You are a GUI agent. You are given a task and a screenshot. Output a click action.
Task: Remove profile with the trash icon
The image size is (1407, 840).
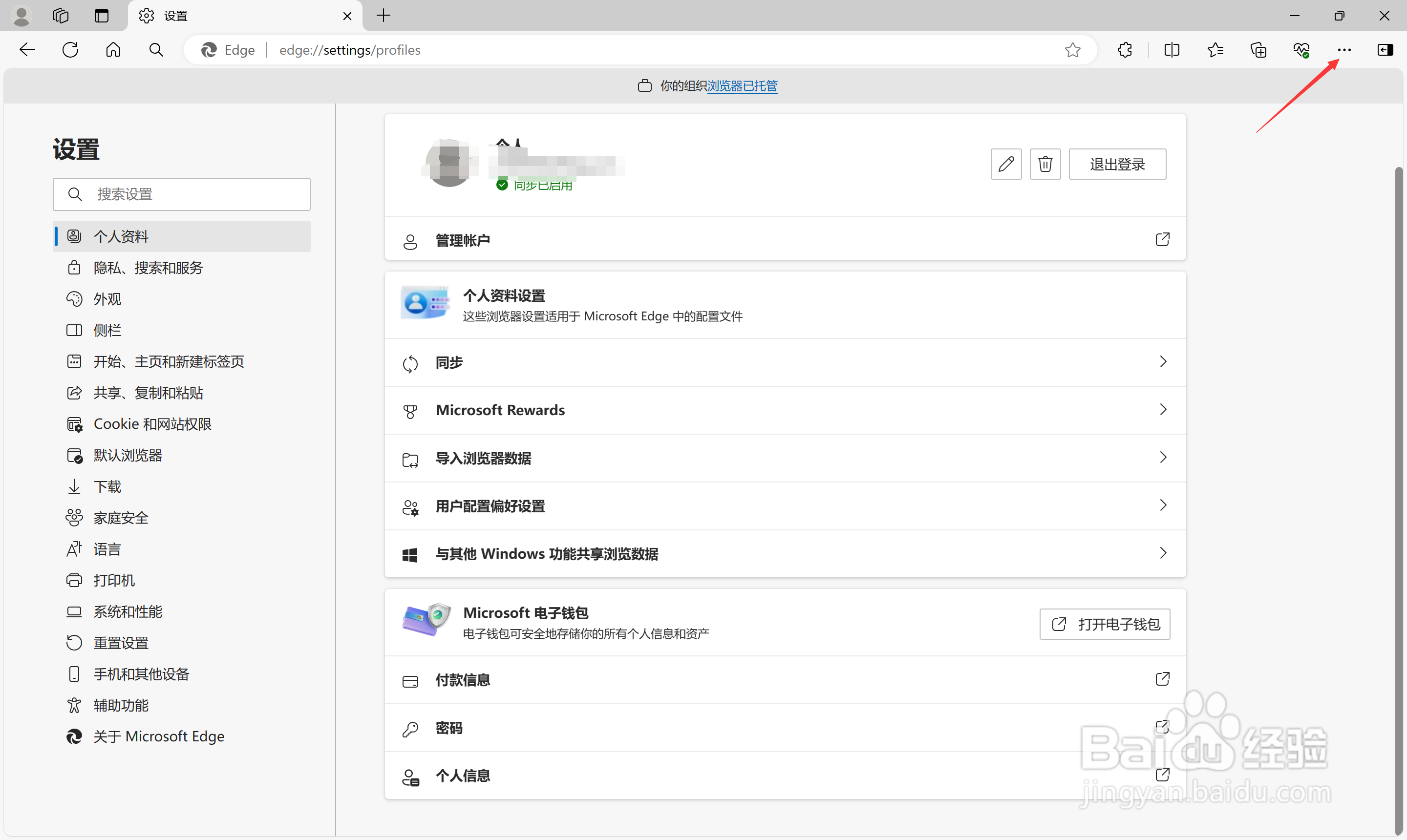(x=1045, y=164)
